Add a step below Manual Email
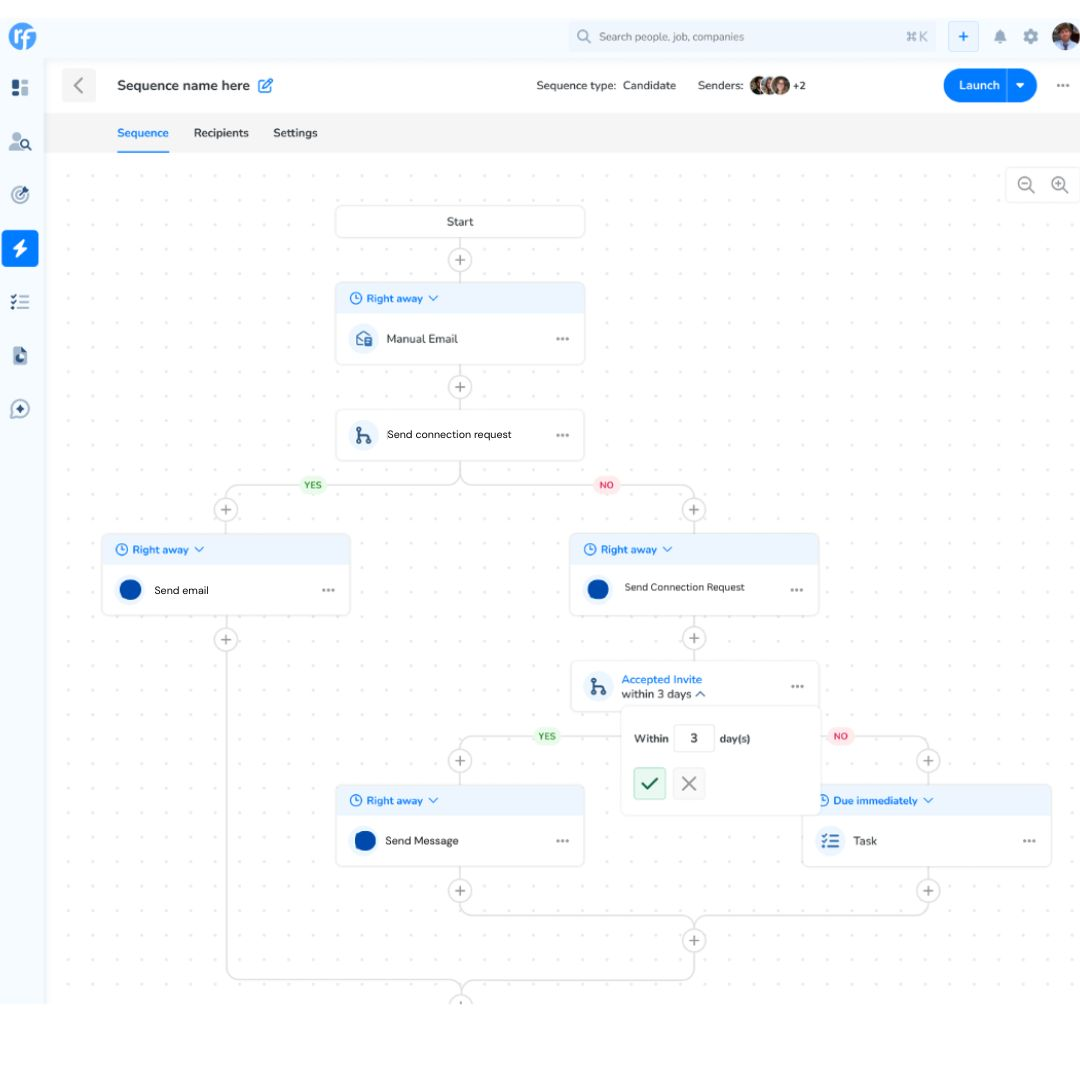This screenshot has width=1080, height=1080. pos(460,387)
